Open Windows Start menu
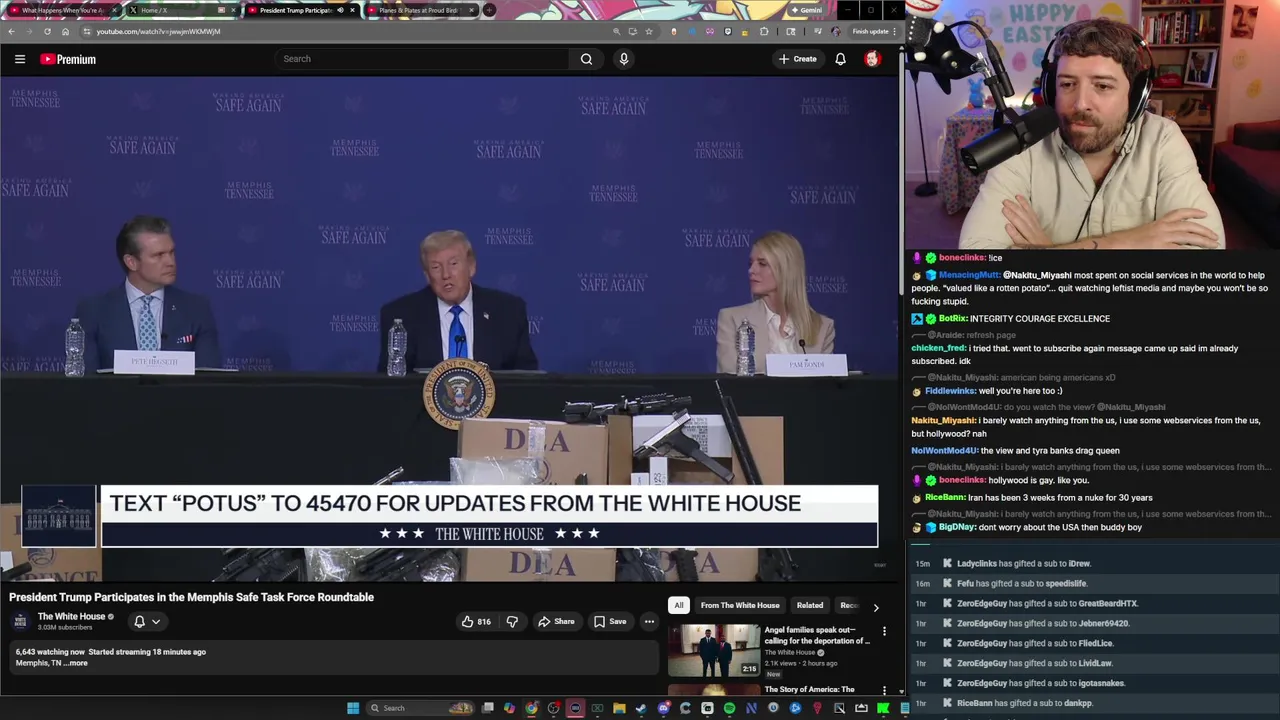1280x720 pixels. 353,708
